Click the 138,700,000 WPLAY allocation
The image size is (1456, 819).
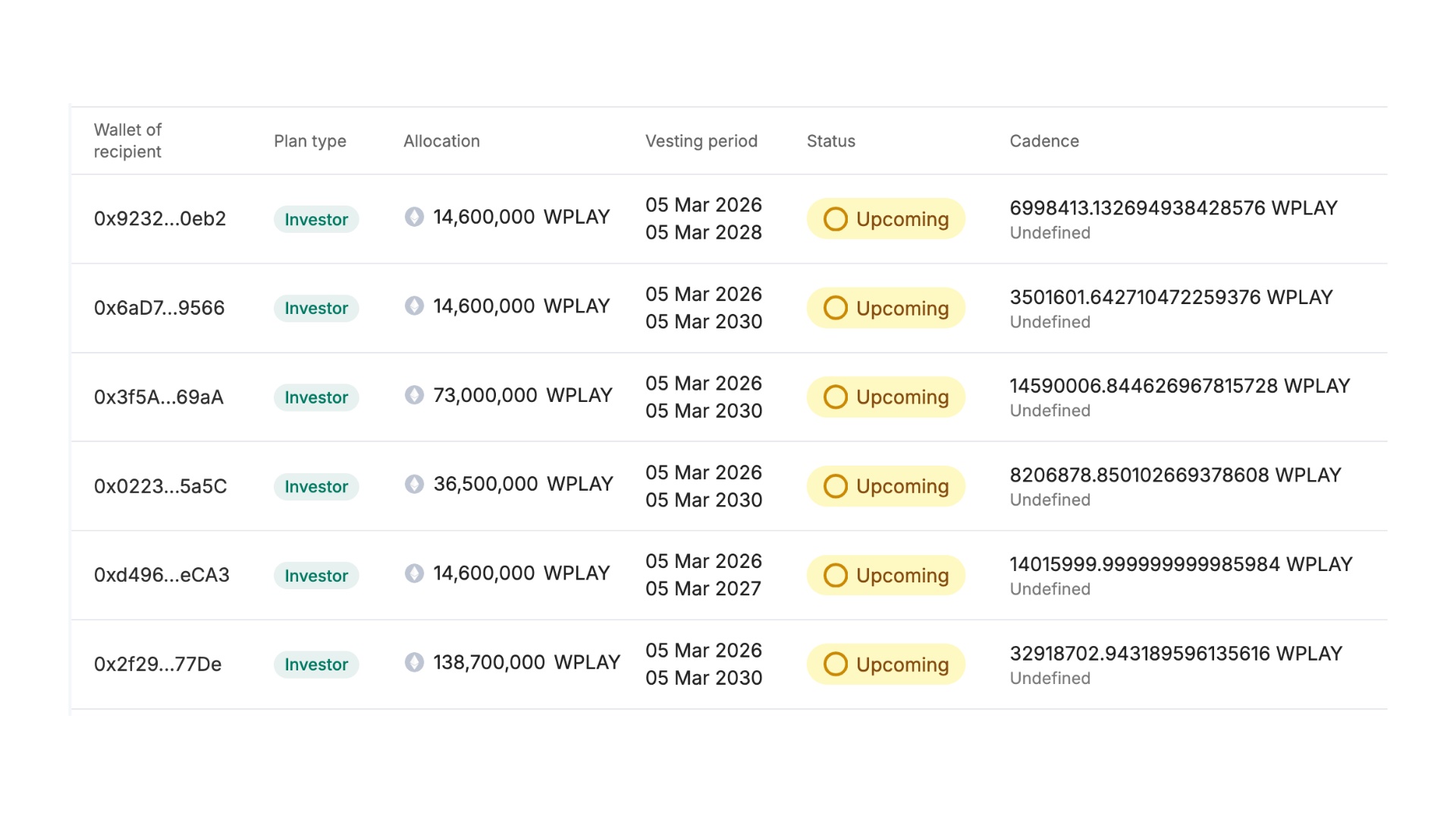tap(527, 662)
